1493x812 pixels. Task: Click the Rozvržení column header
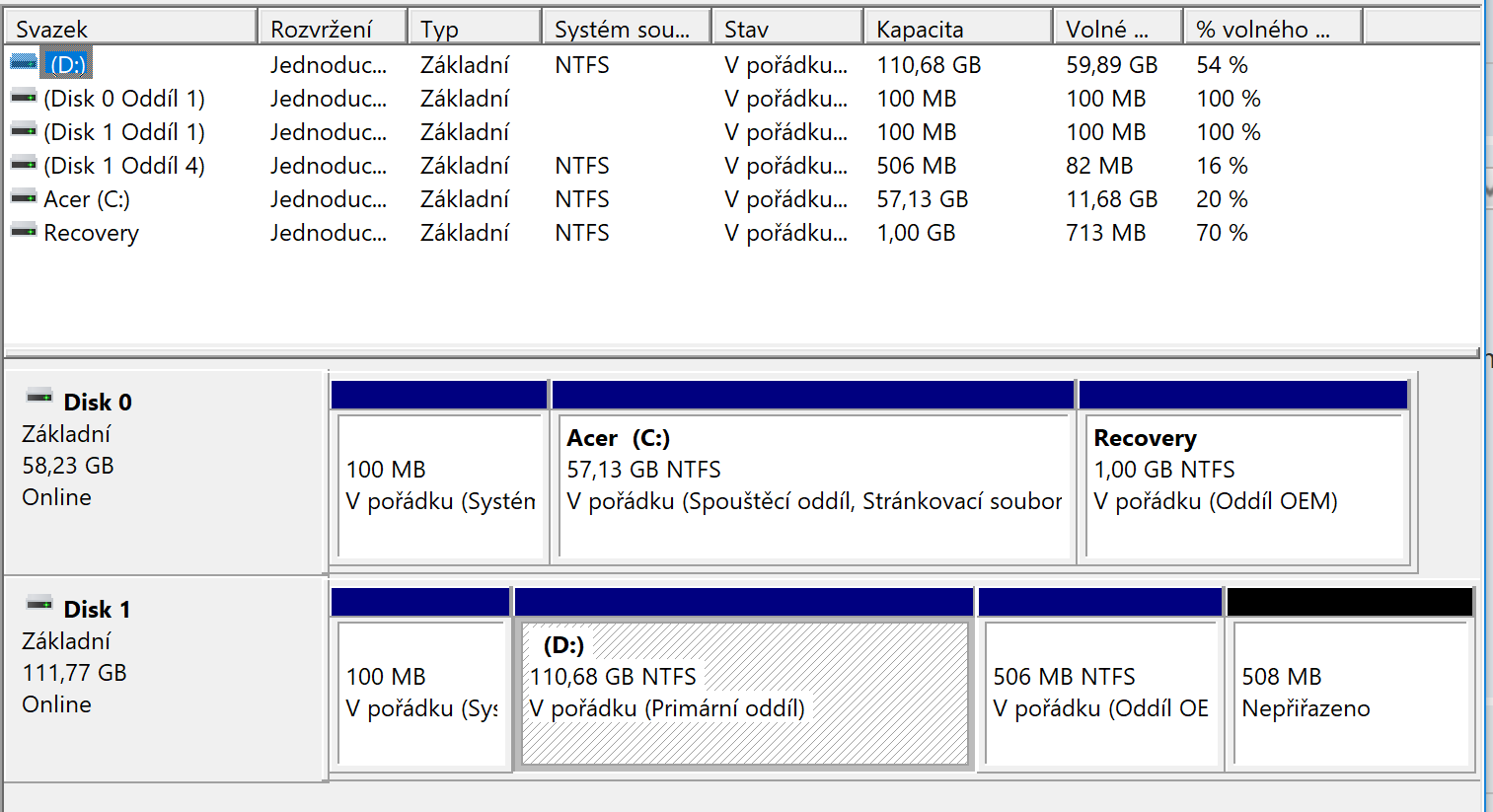point(333,29)
